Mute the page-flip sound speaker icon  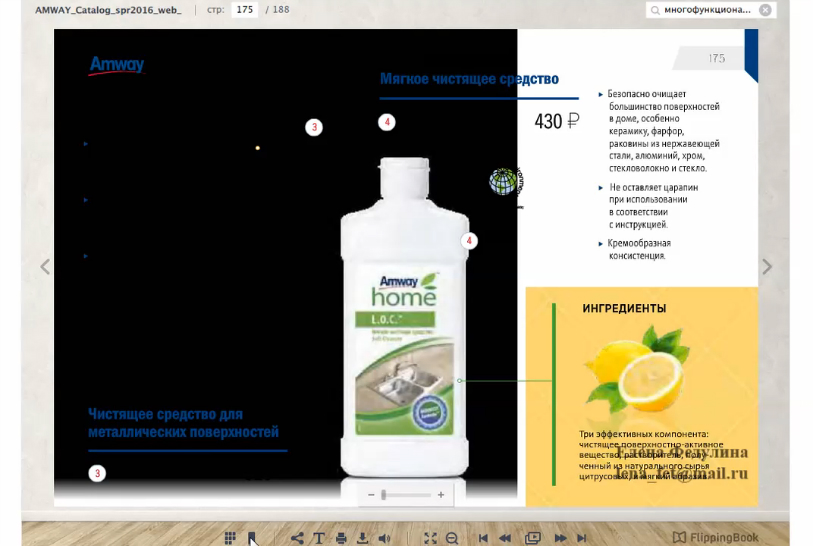click(384, 538)
